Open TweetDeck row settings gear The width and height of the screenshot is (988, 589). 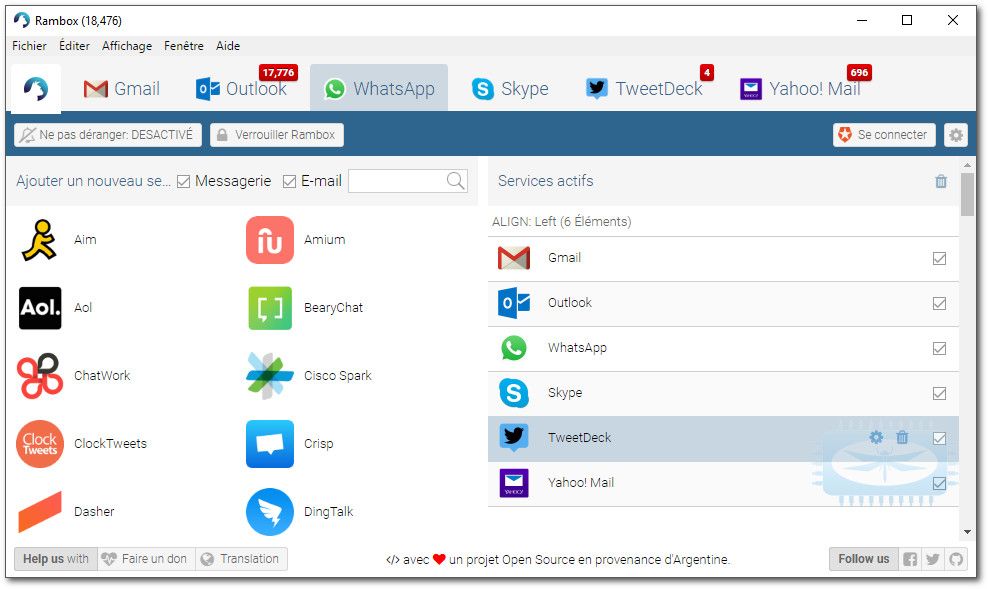(x=876, y=437)
